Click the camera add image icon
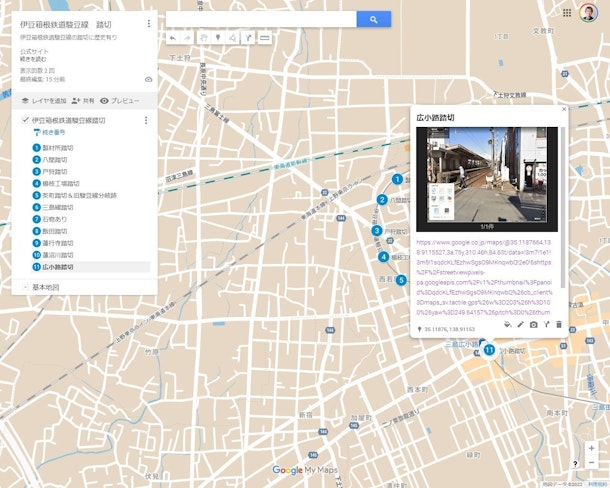610x488 pixels. [534, 325]
